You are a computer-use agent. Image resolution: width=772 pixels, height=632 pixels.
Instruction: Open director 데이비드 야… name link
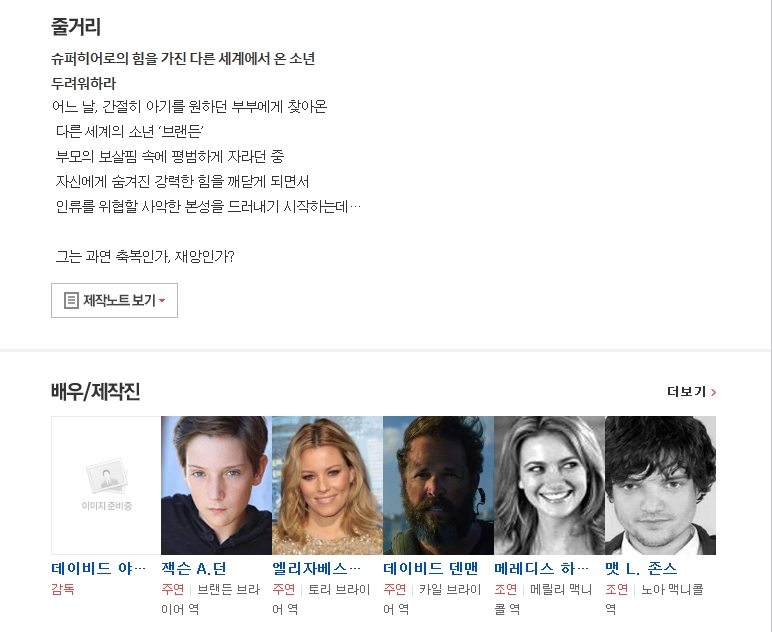[x=99, y=568]
